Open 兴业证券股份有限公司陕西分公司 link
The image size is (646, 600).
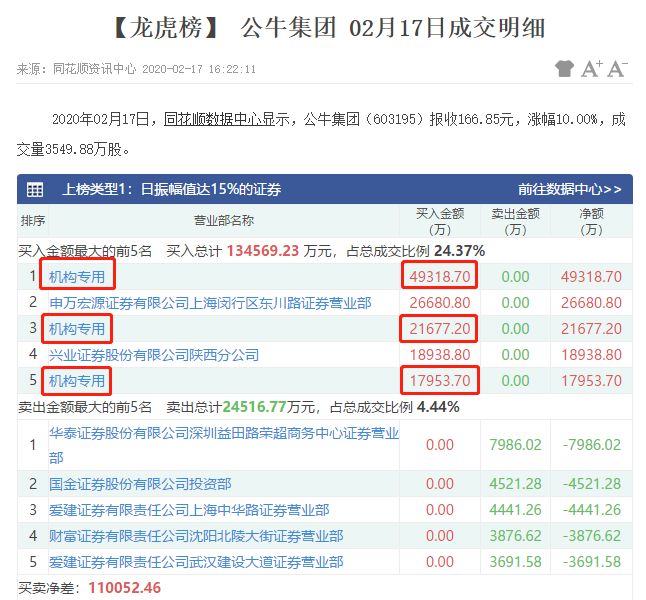[154, 355]
